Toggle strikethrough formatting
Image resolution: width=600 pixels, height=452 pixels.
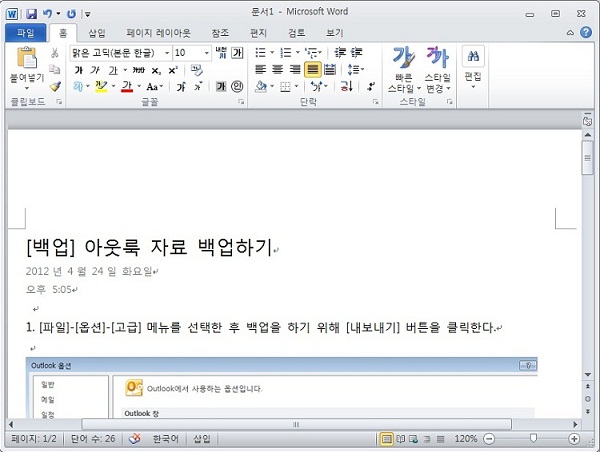[x=139, y=70]
